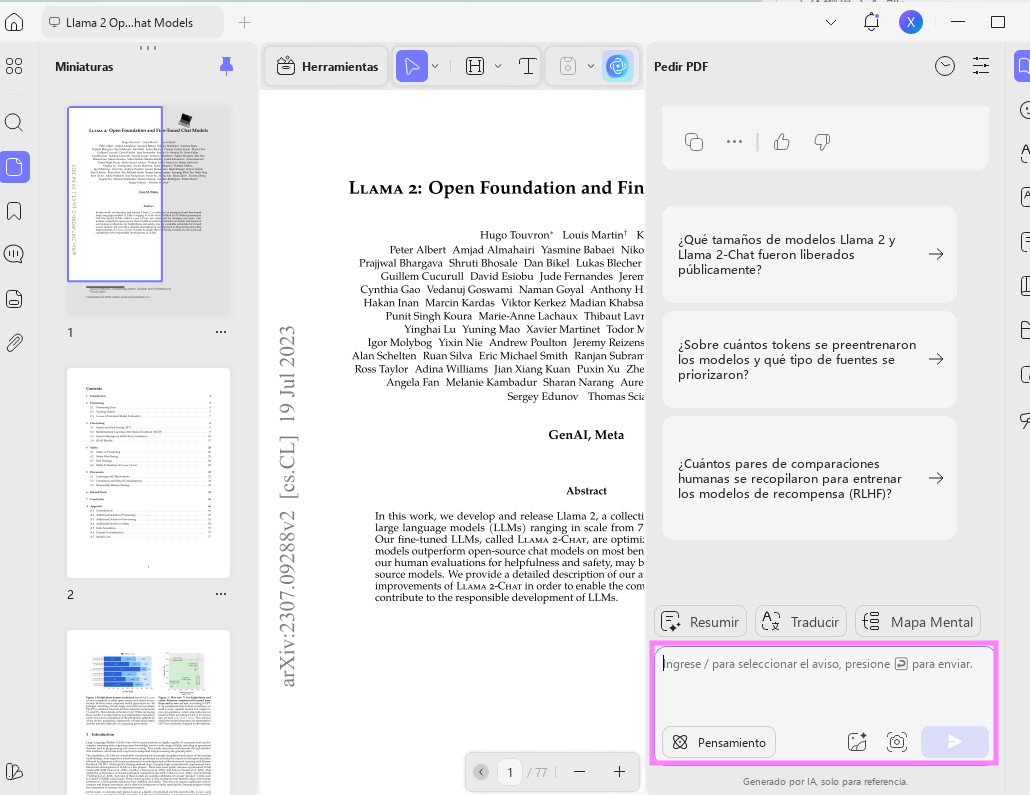Open the comments panel icon
This screenshot has width=1030, height=795.
[14, 254]
